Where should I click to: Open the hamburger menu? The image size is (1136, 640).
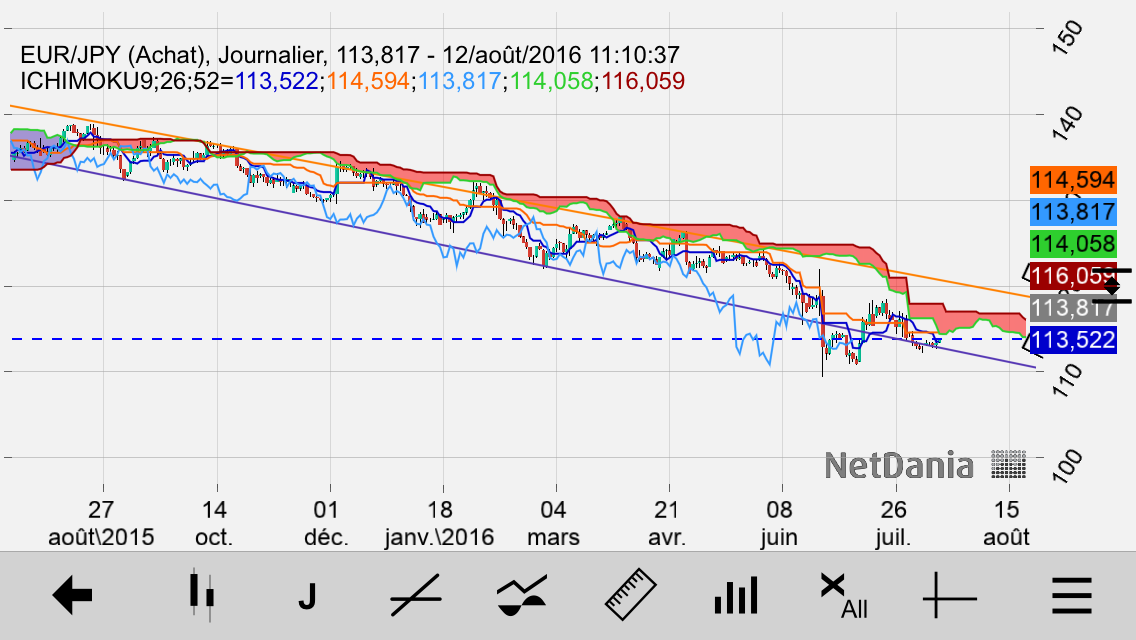(x=1072, y=596)
